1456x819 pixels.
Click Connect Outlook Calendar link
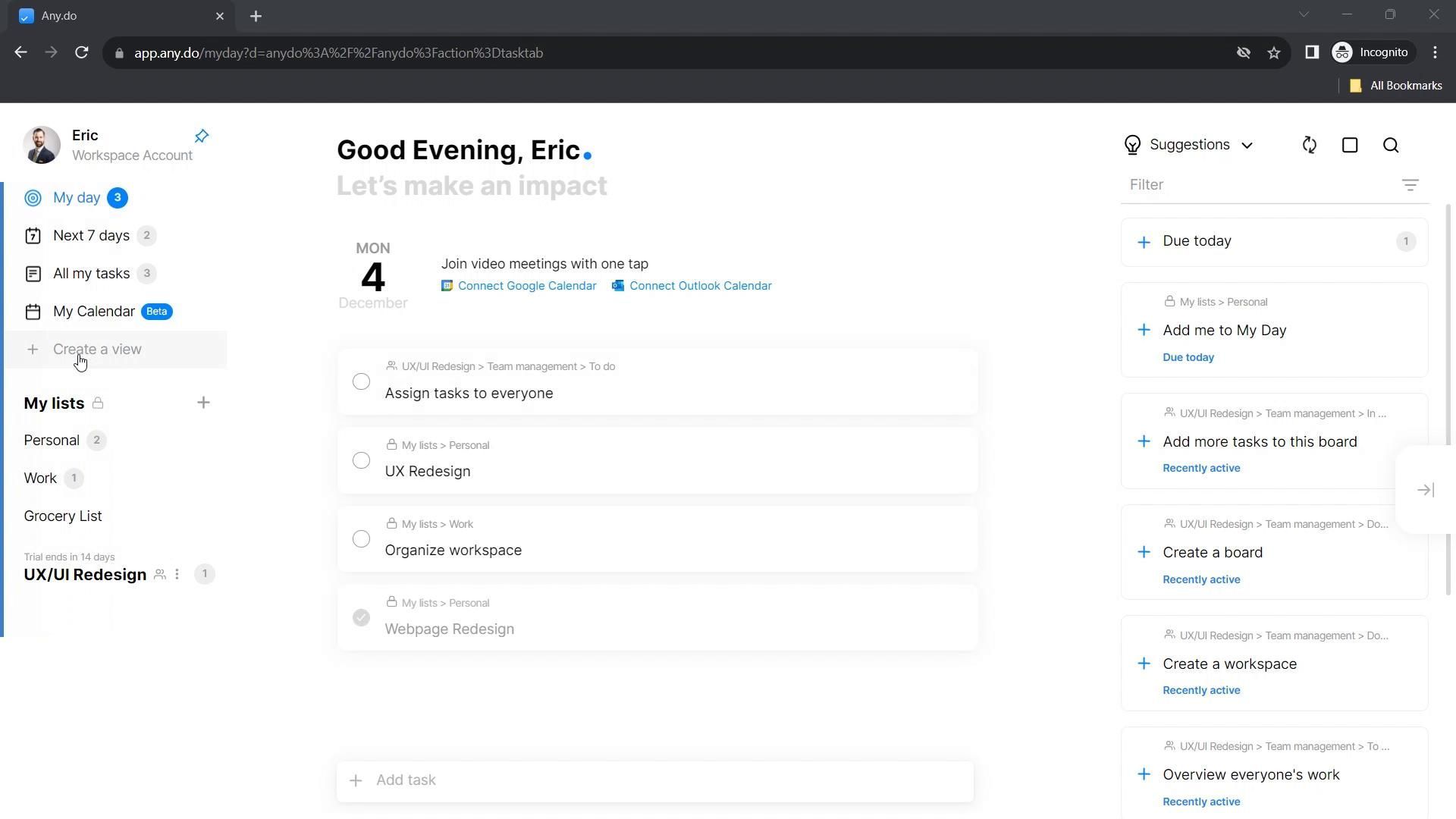point(699,286)
